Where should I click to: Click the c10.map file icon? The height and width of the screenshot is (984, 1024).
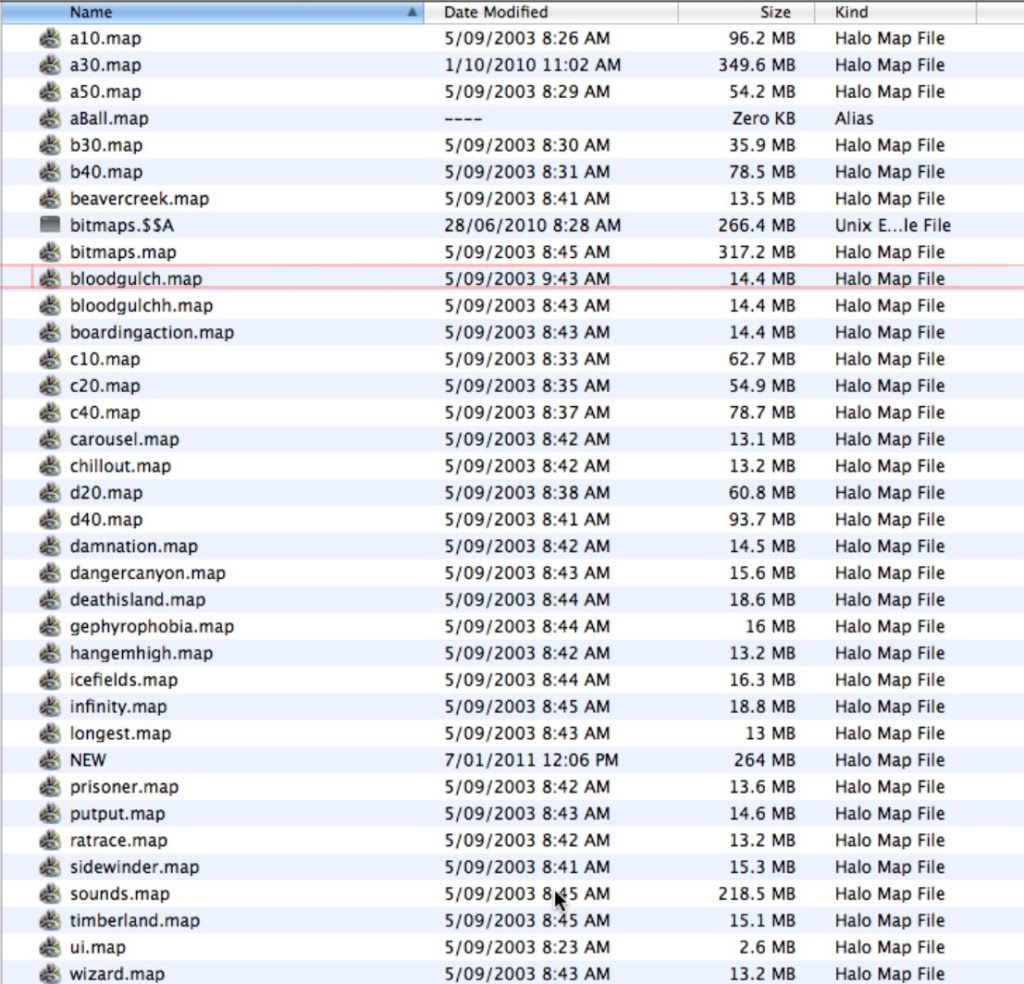[x=50, y=360]
